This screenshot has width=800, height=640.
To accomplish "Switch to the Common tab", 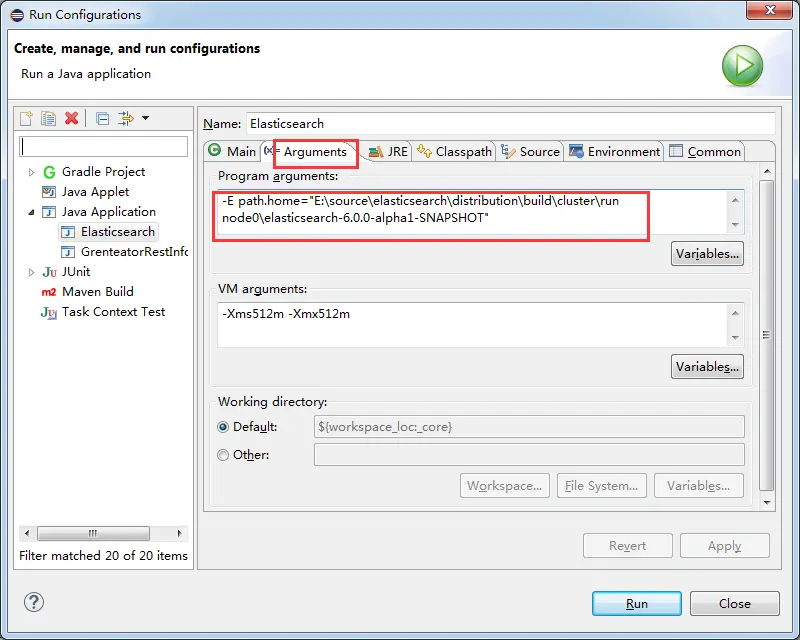I will [x=705, y=152].
